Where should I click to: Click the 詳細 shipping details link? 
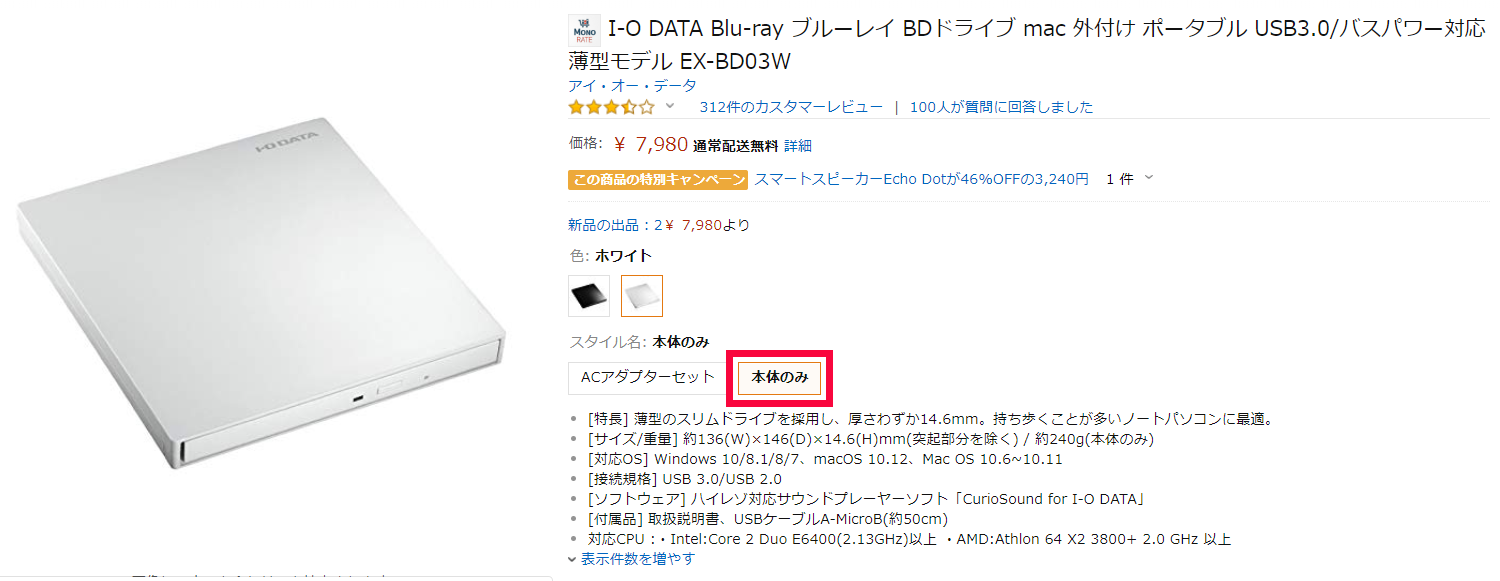tap(798, 146)
